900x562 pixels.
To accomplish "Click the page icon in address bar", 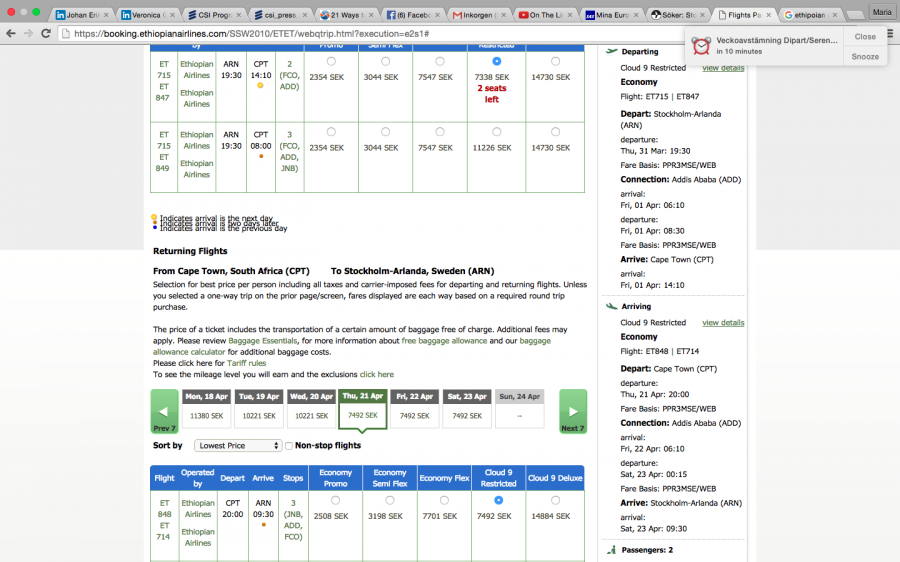I will (66, 34).
